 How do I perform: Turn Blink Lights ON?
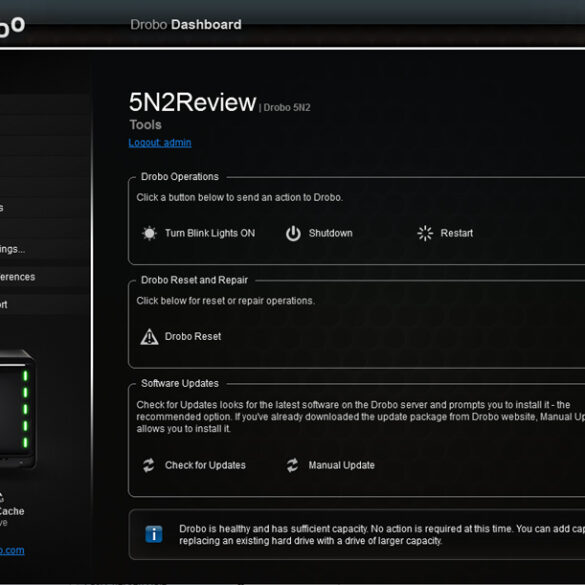(210, 233)
